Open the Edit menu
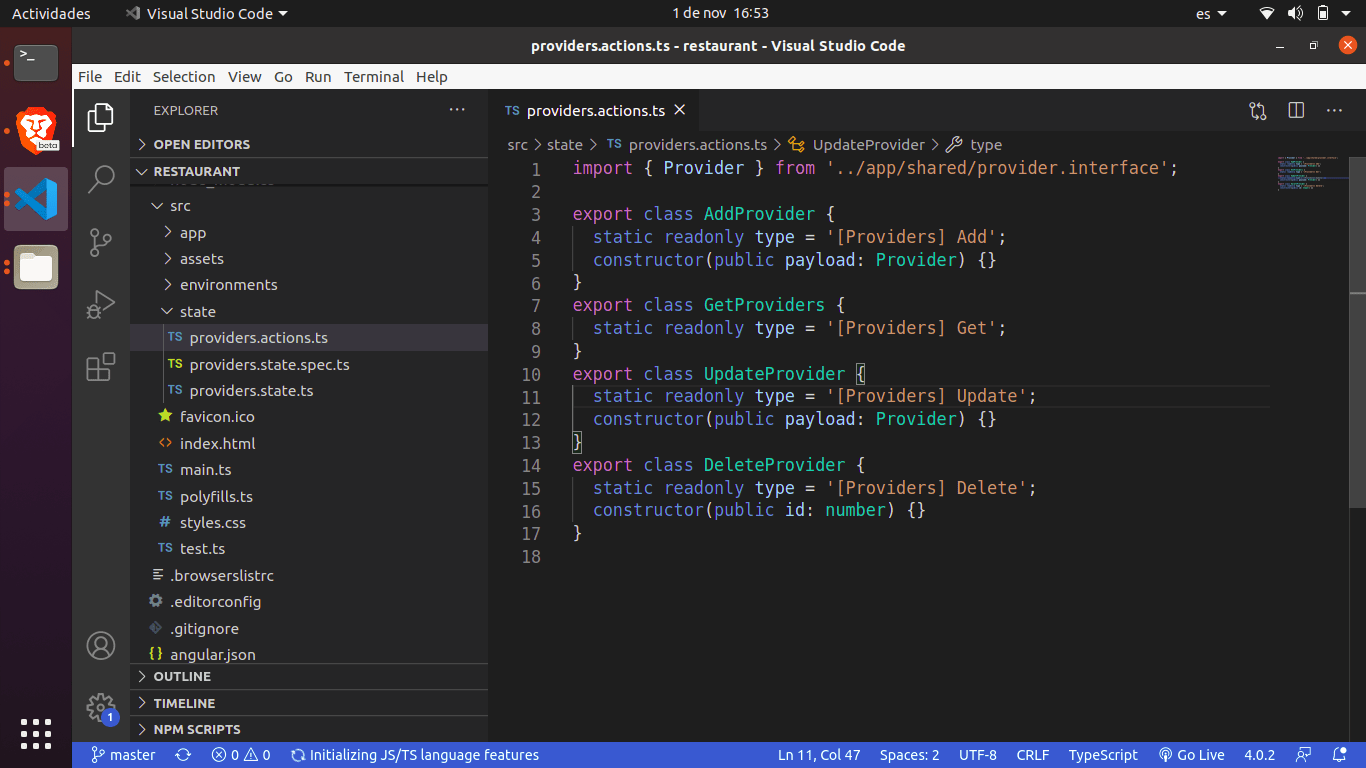1366x768 pixels. coord(127,77)
